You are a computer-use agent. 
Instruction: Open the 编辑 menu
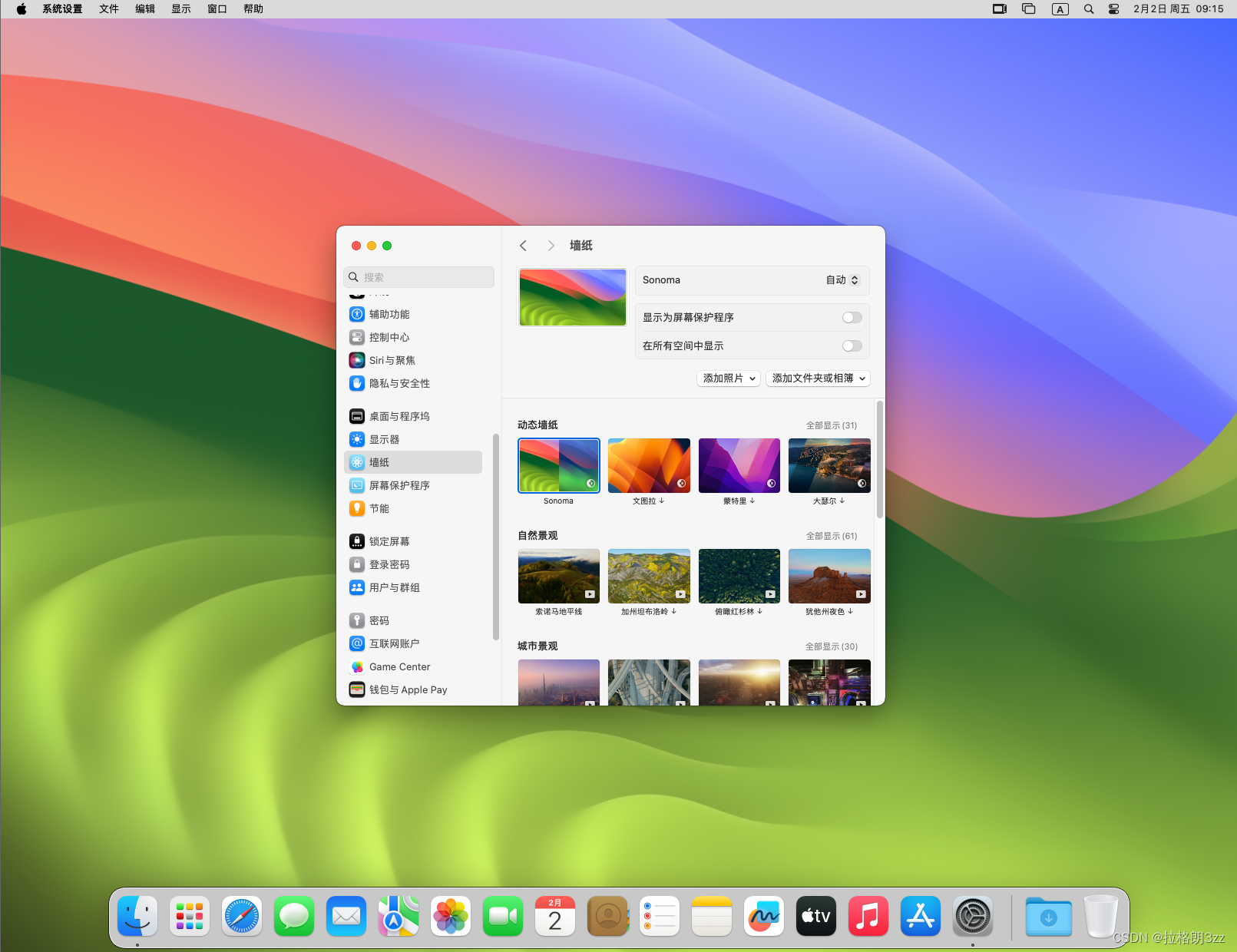pyautogui.click(x=145, y=9)
